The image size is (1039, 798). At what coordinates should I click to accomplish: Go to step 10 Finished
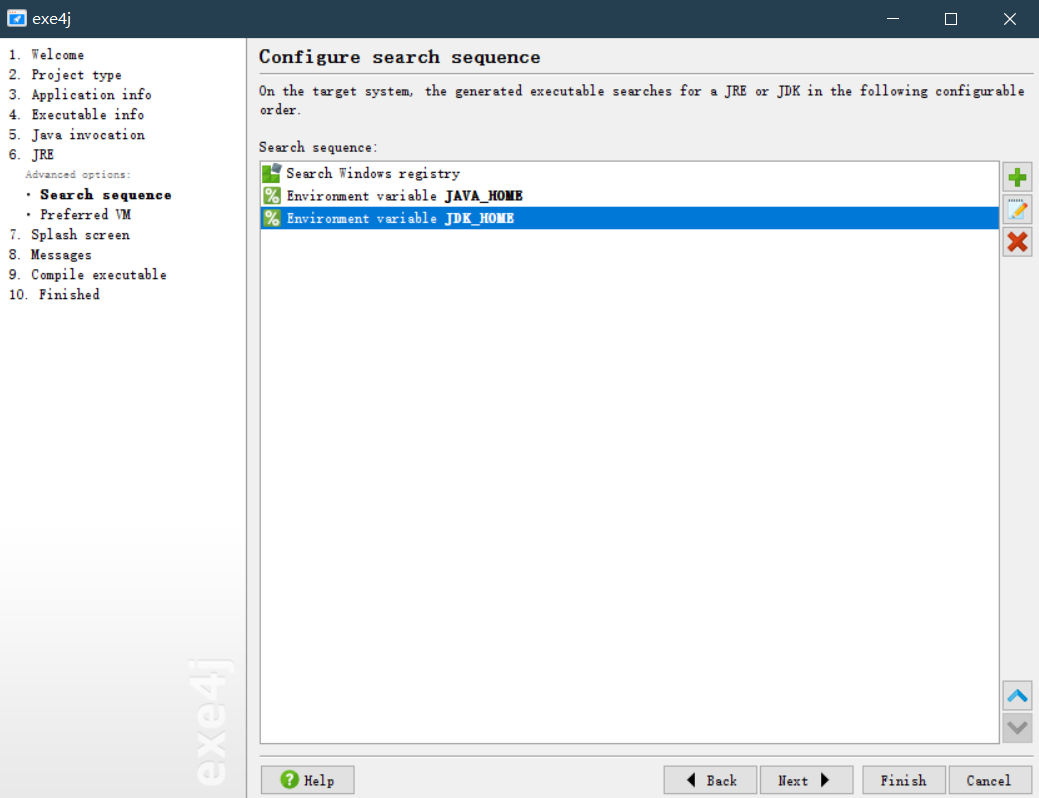pos(54,294)
